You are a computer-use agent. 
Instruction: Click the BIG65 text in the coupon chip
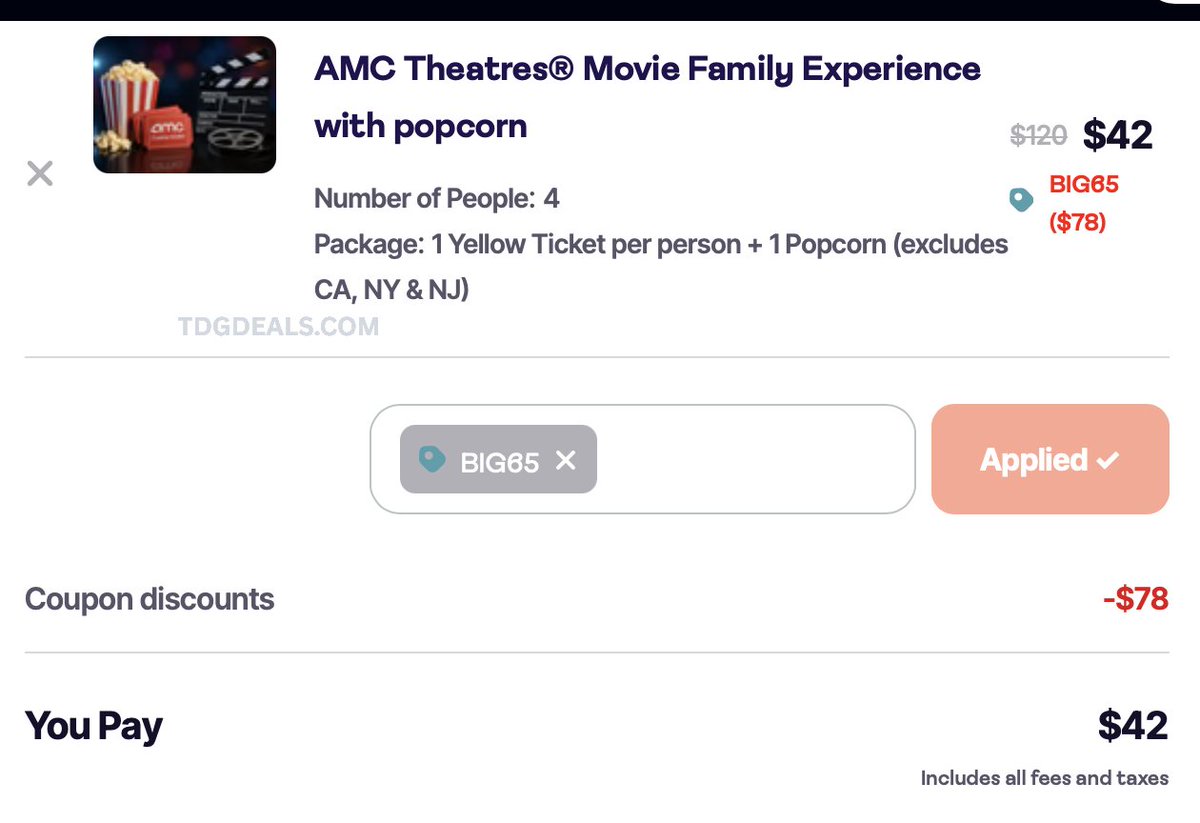pos(499,461)
